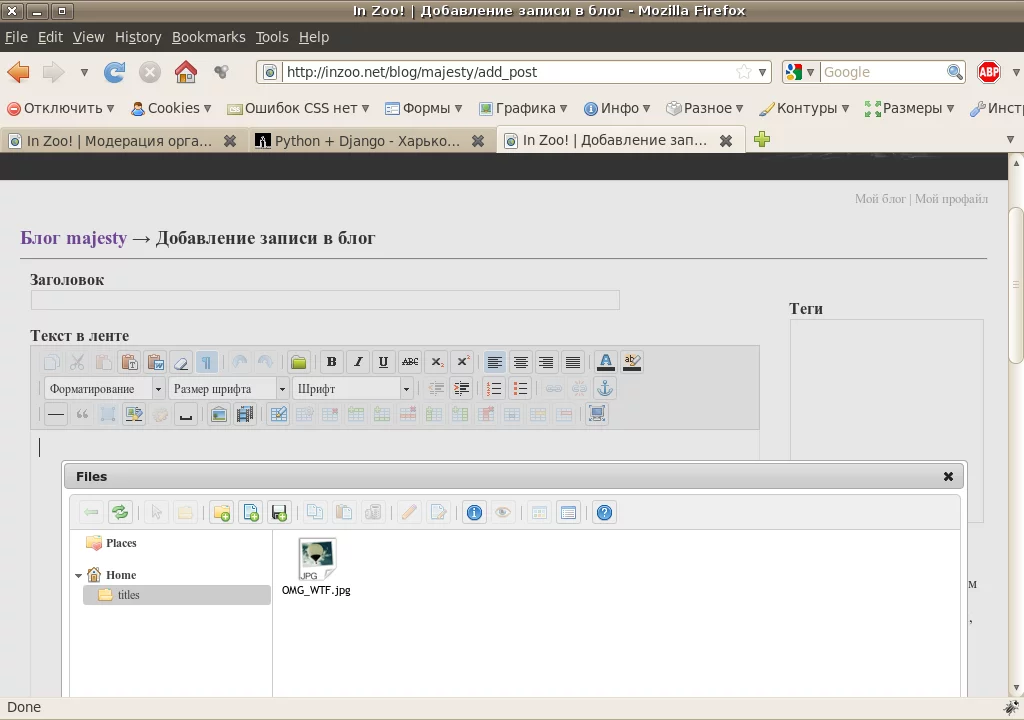Create a new file in Files dialog

coord(251,513)
